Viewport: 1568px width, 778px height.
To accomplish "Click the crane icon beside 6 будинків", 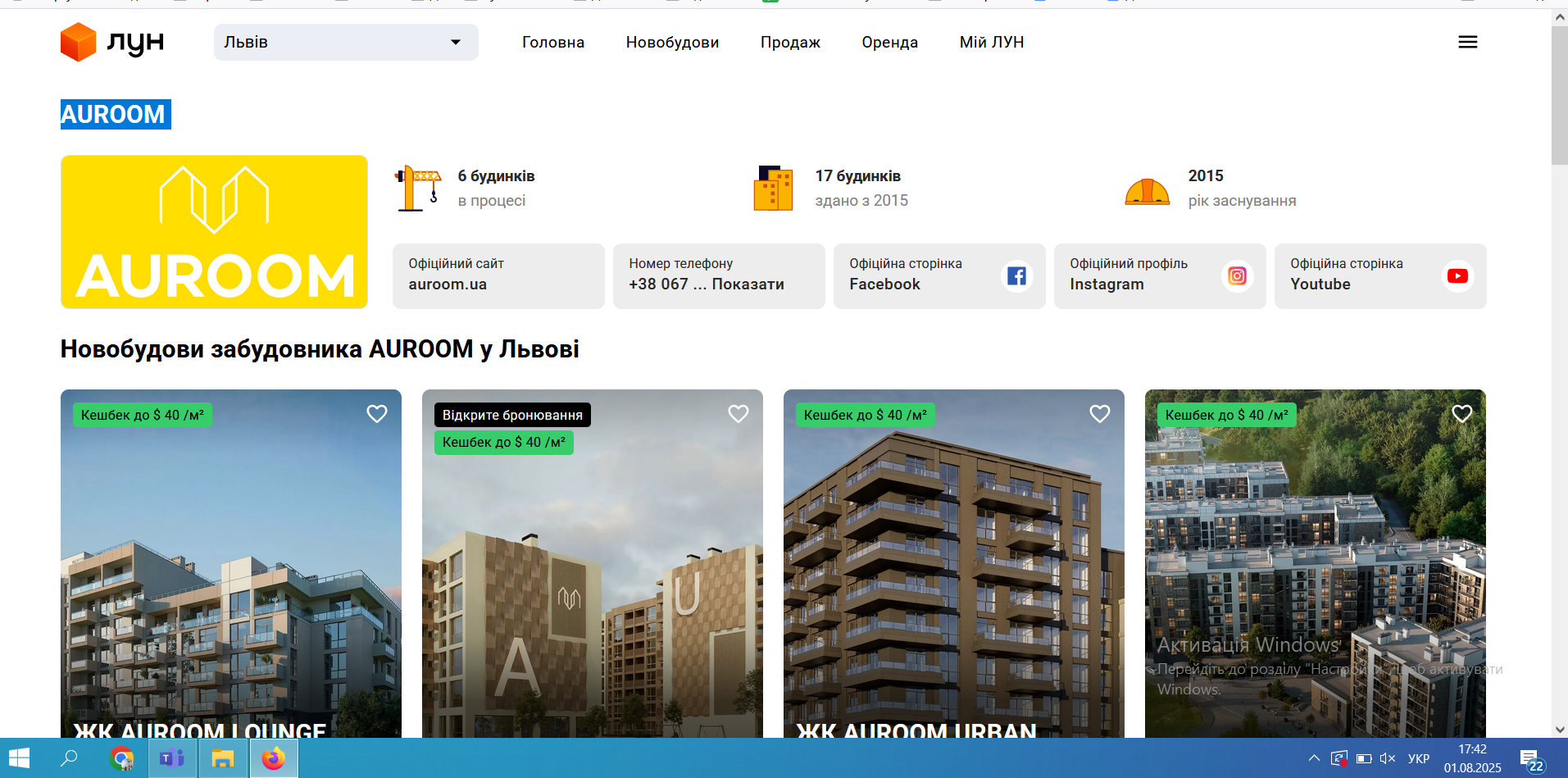I will click(418, 188).
